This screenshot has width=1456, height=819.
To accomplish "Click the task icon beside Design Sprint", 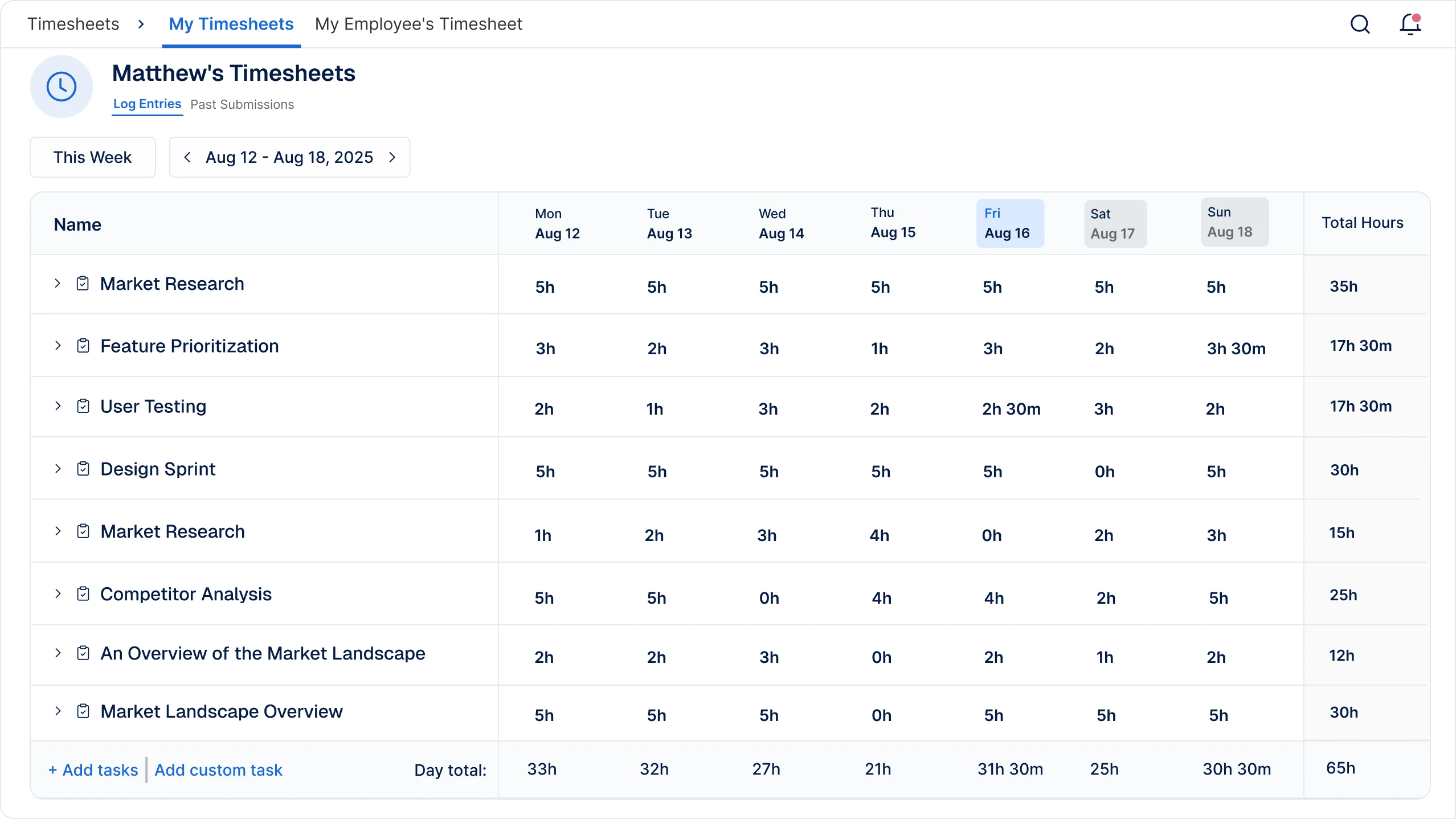I will 83,469.
